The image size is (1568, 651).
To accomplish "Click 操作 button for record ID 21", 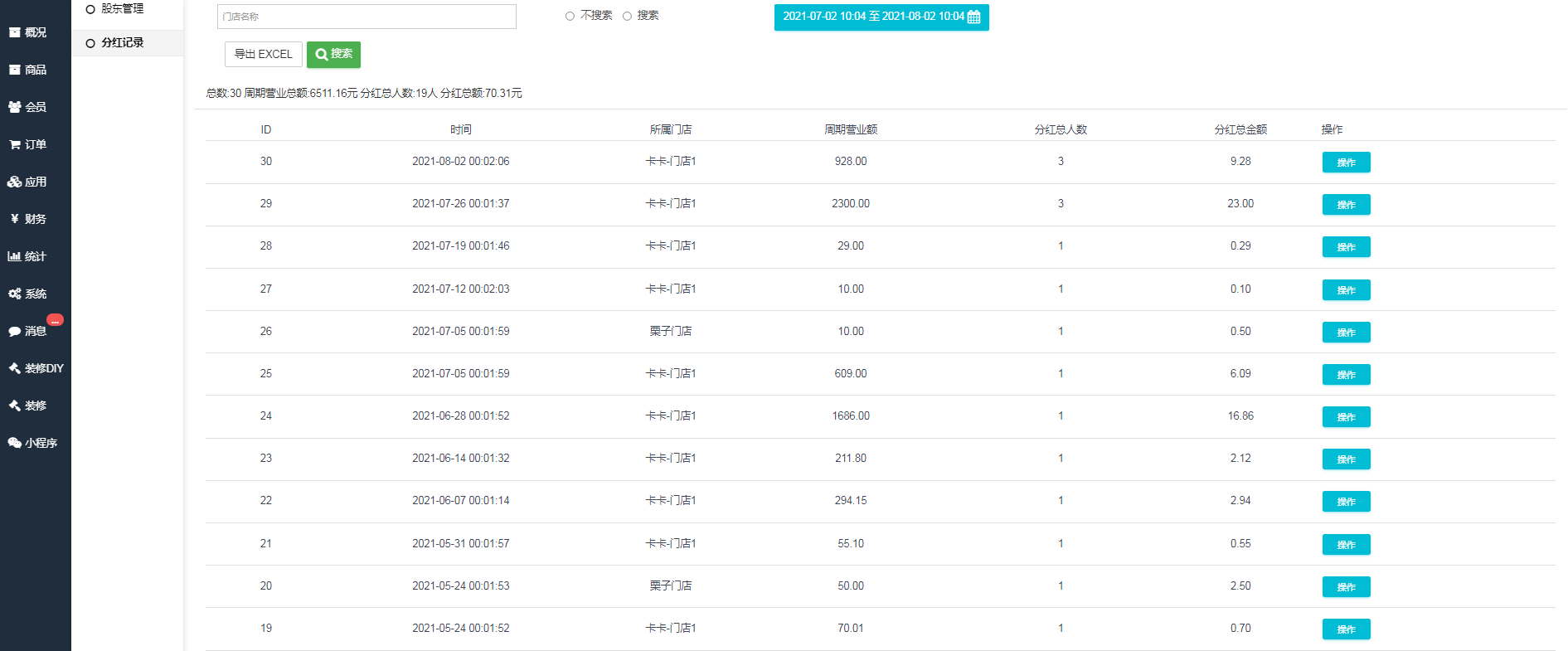I will (x=1346, y=545).
